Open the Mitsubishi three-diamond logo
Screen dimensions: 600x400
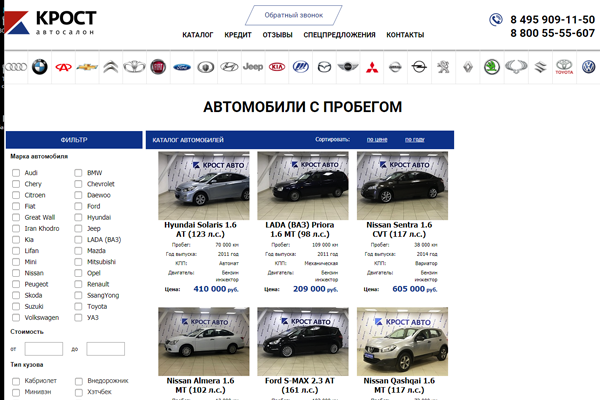click(371, 67)
